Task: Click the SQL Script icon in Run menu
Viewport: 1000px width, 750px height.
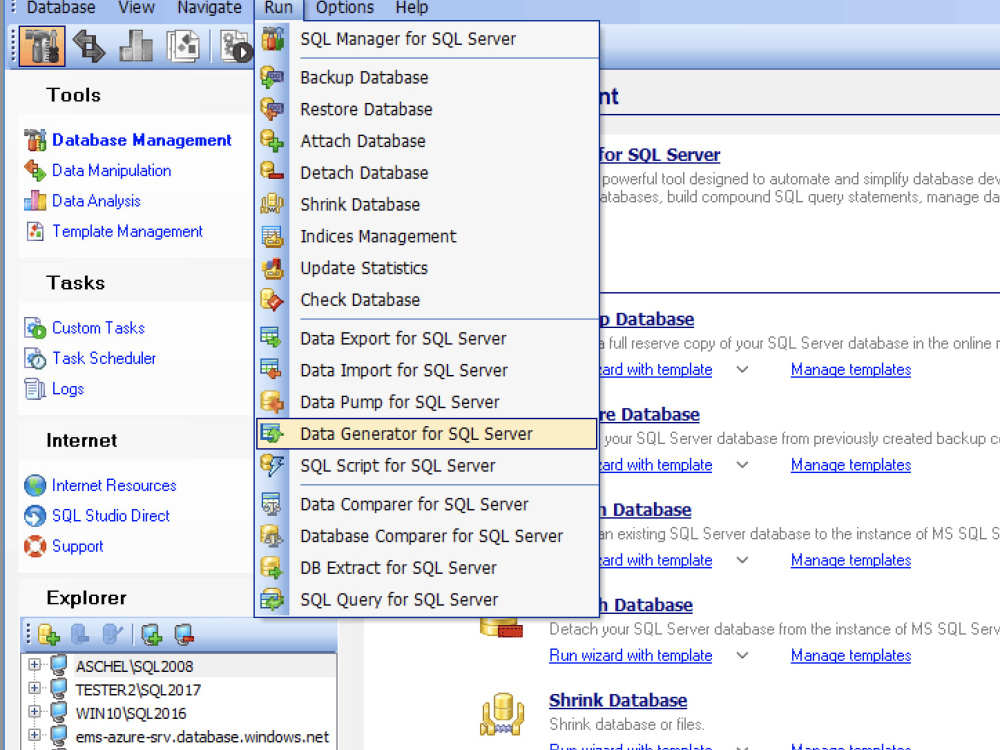Action: coord(272,466)
